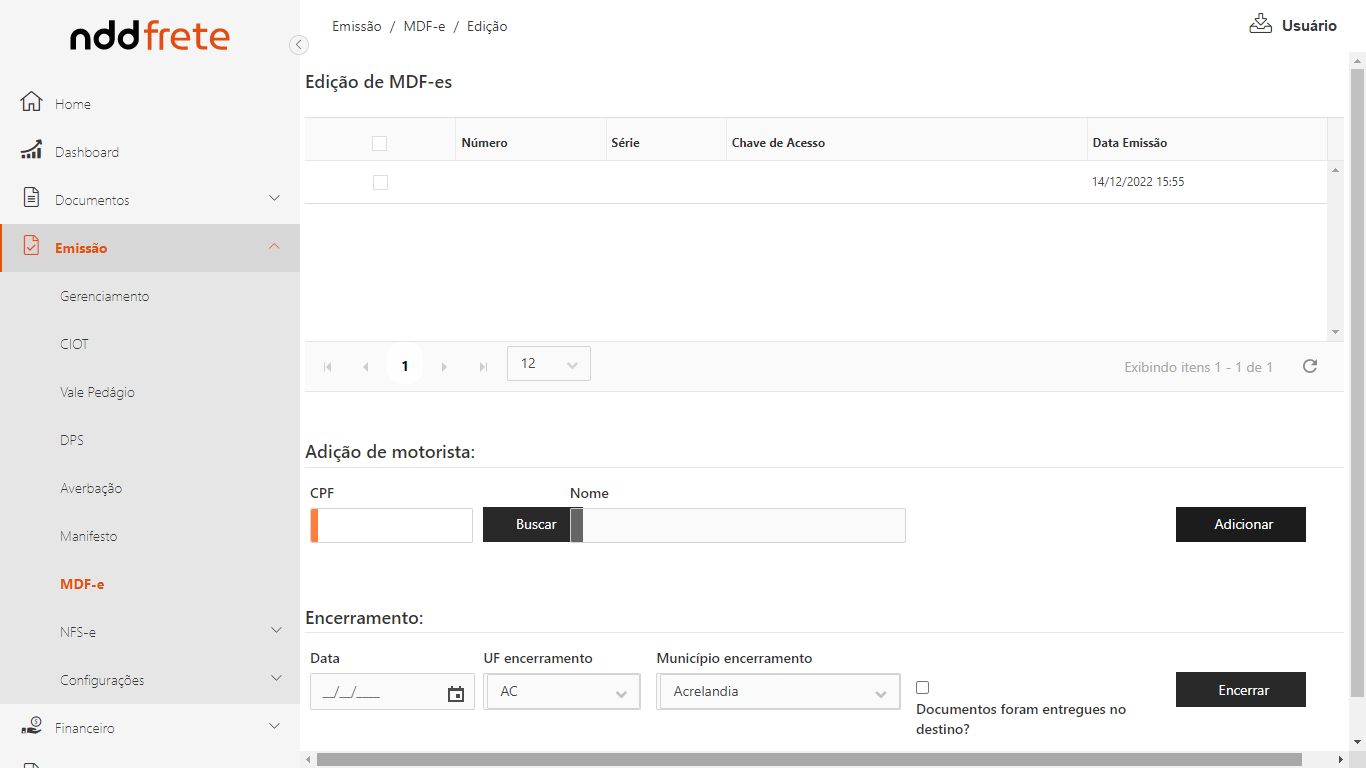Click the Financeiro hand-coin icon
Screen dimensions: 1366x768
pyautogui.click(x=31, y=727)
